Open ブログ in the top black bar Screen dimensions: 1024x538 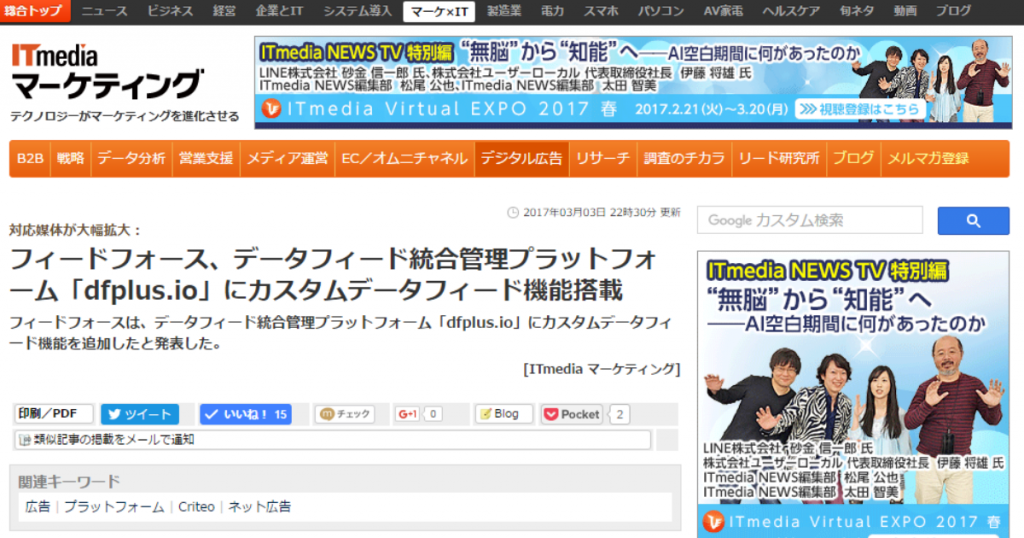[953, 11]
